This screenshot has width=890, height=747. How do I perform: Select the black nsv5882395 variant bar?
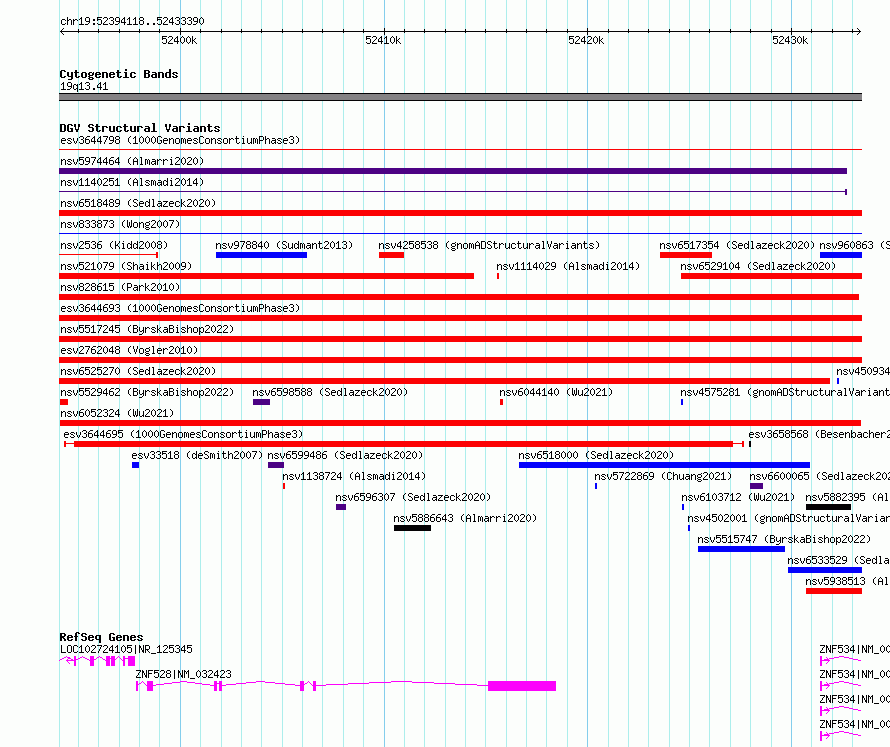click(x=828, y=507)
